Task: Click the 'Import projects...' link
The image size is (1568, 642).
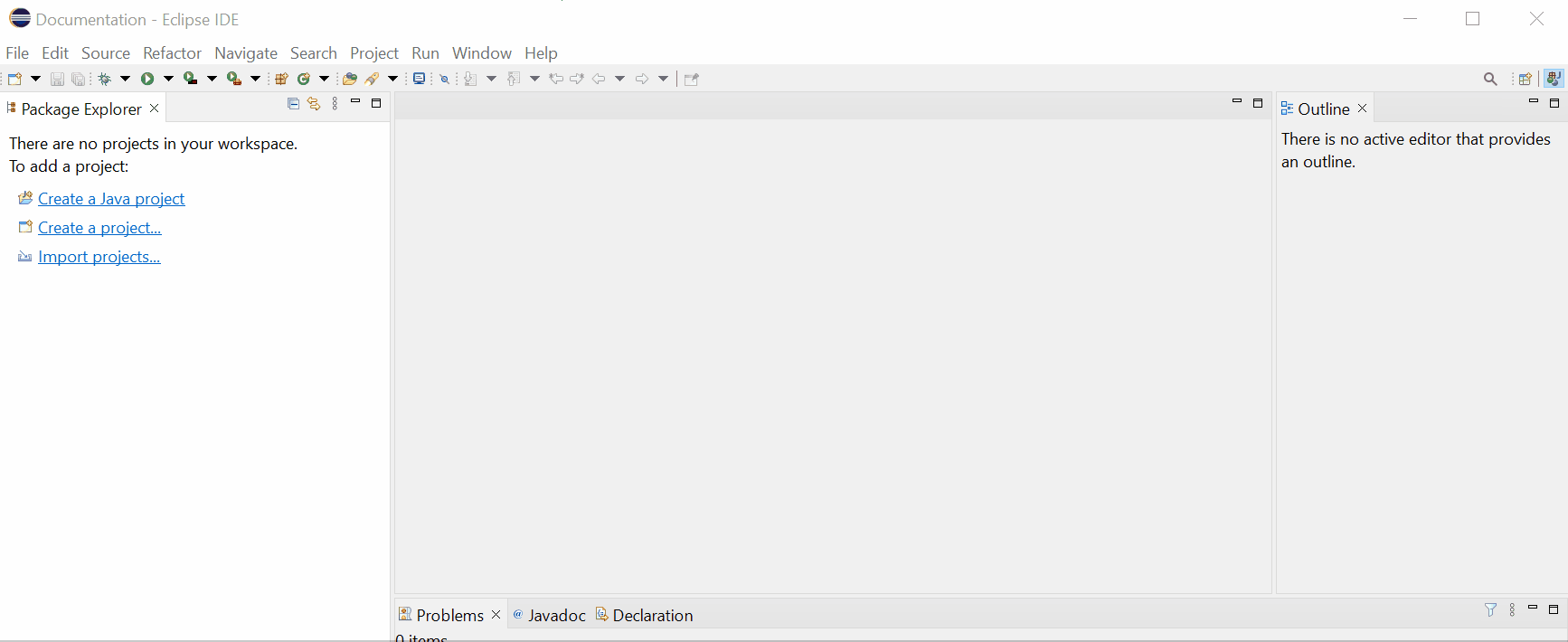Action: coord(99,257)
